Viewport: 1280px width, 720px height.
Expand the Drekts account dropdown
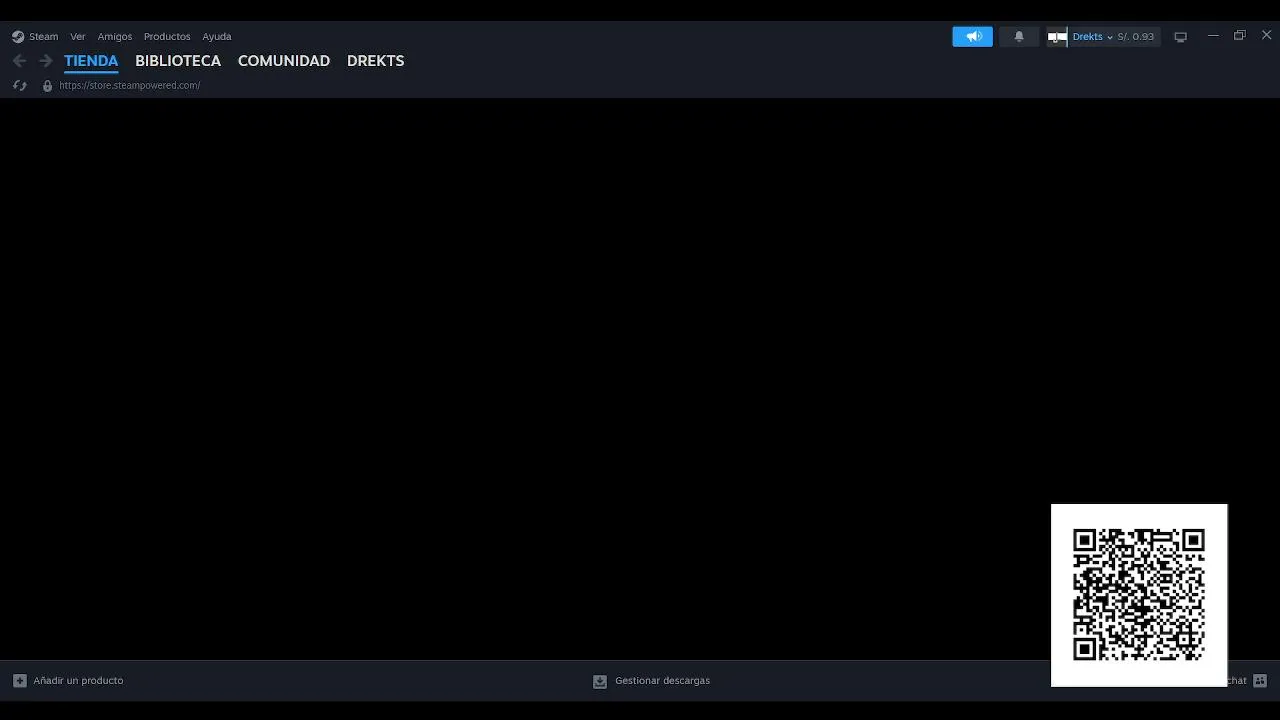pyautogui.click(x=1092, y=37)
